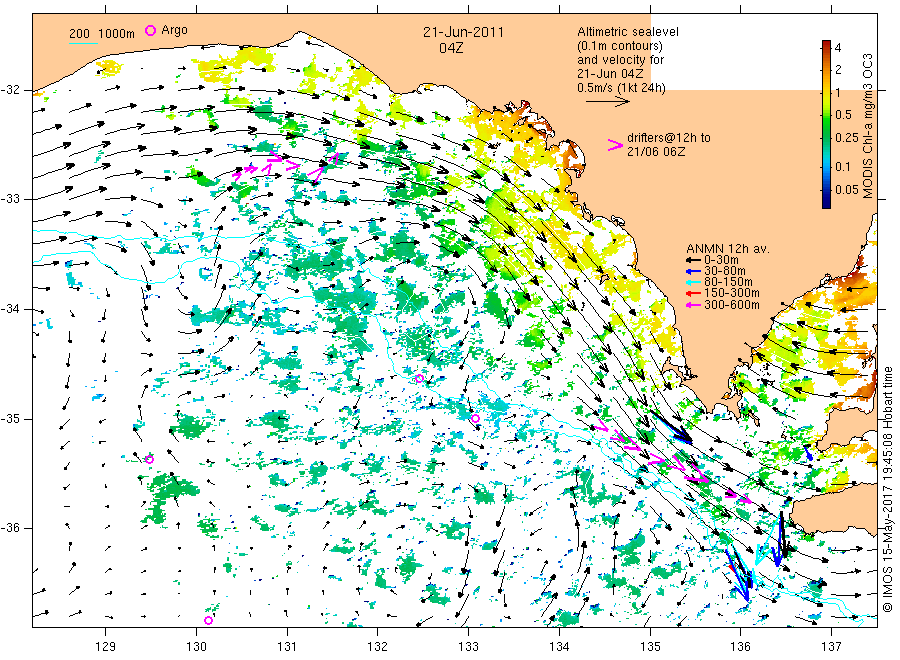Click the Argo float circle near 129.5E, 35.4S
Screen dimensions: 900x660
coord(149,459)
